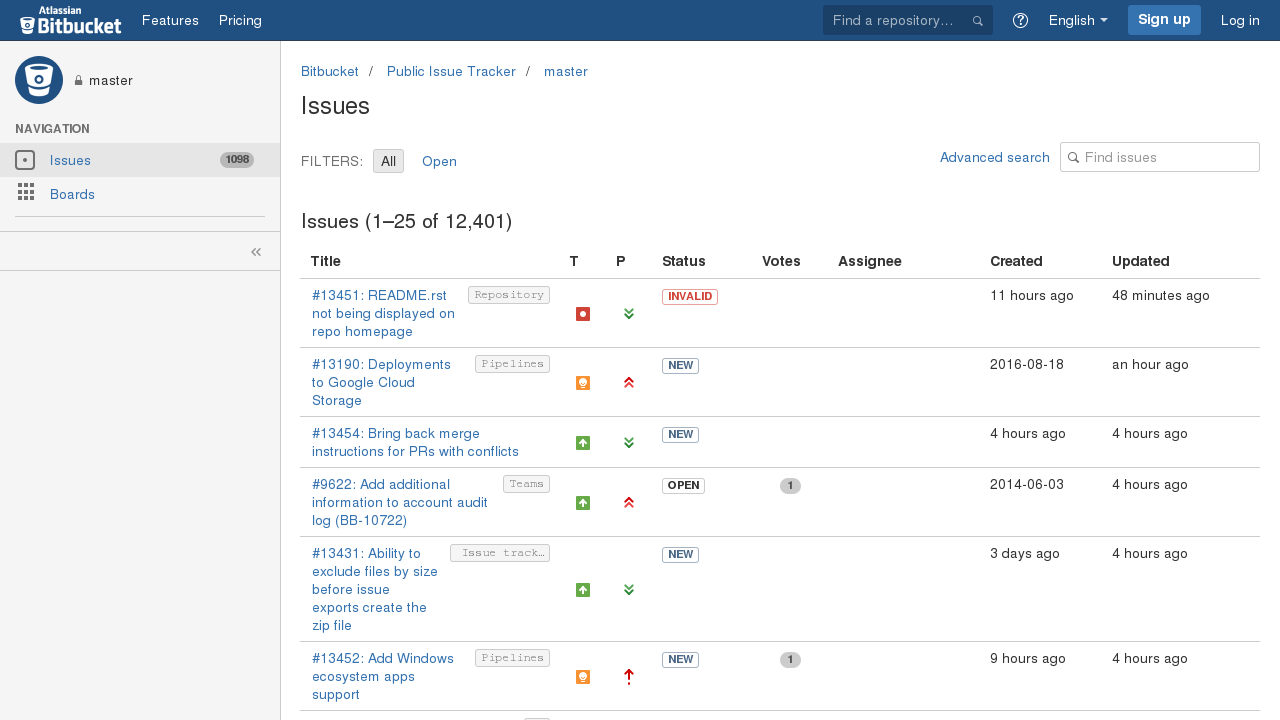The height and width of the screenshot is (720, 1280).
Task: Click the Log in link
Action: [x=1240, y=20]
